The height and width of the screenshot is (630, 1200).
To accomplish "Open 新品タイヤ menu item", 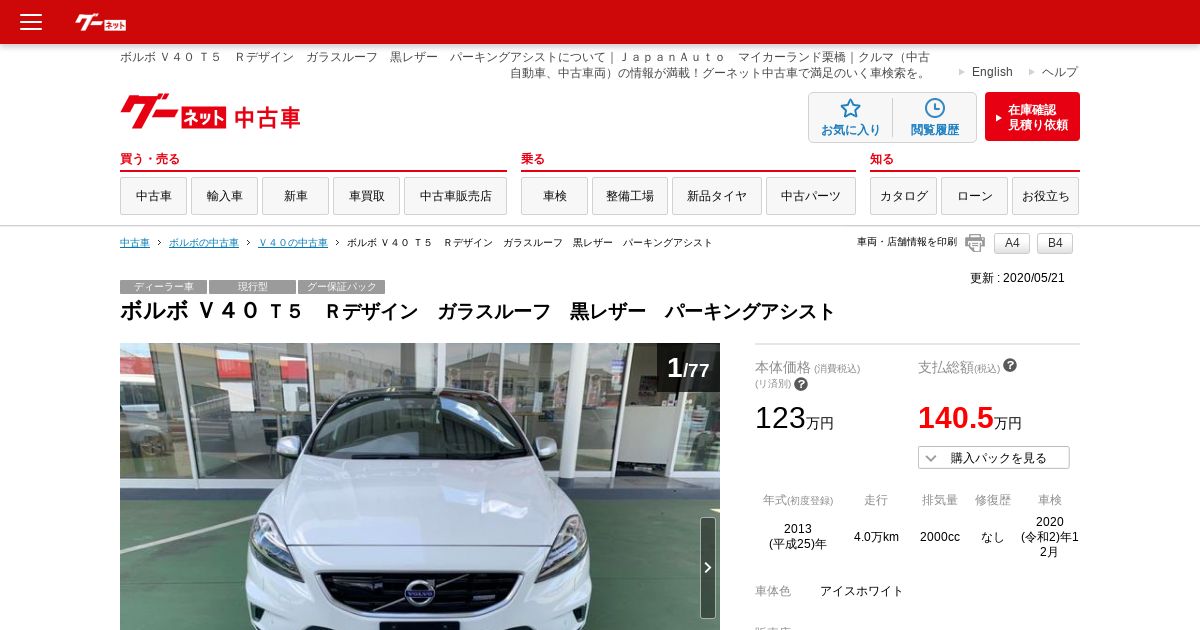I will point(717,196).
